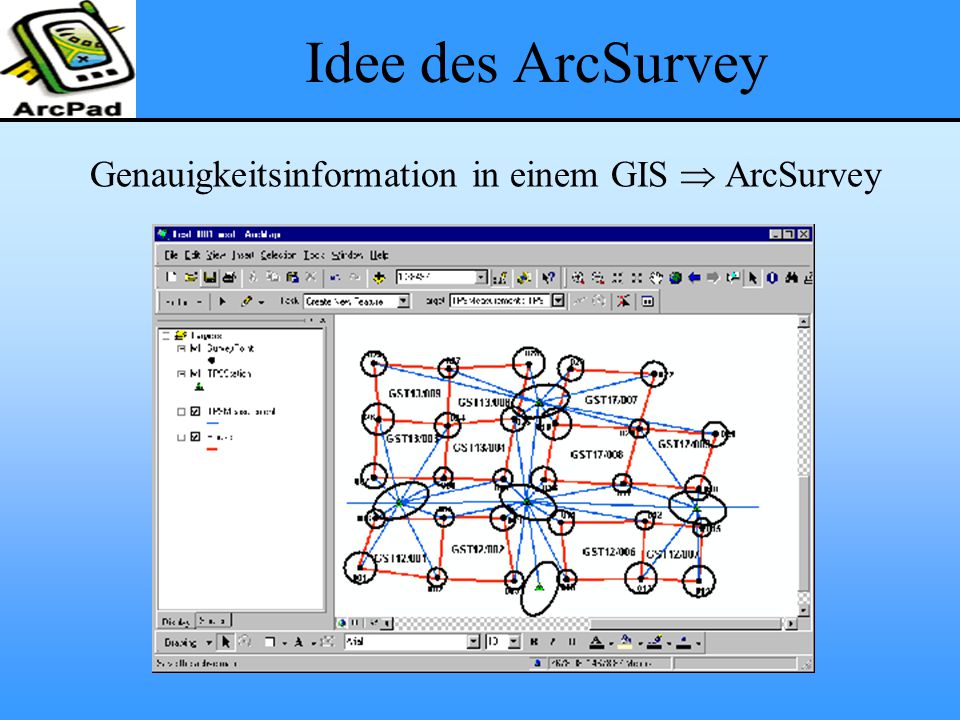Click the Paste clipboard icon

click(292, 277)
